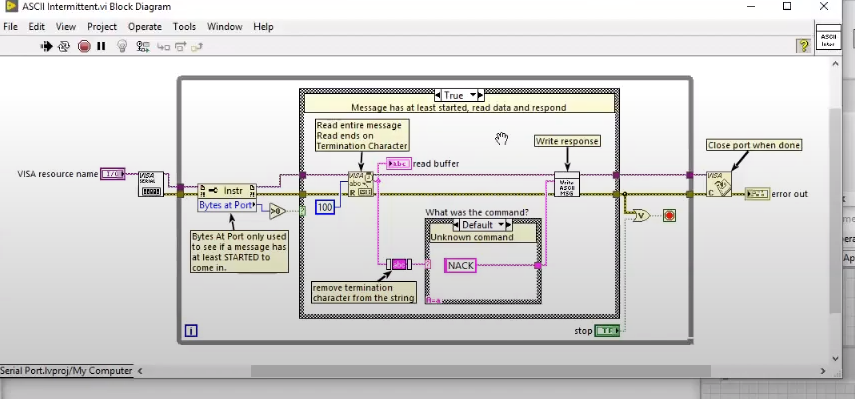The width and height of the screenshot is (855, 399).
Task: Click horizontal scrollbar right arrow
Action: [x=823, y=371]
